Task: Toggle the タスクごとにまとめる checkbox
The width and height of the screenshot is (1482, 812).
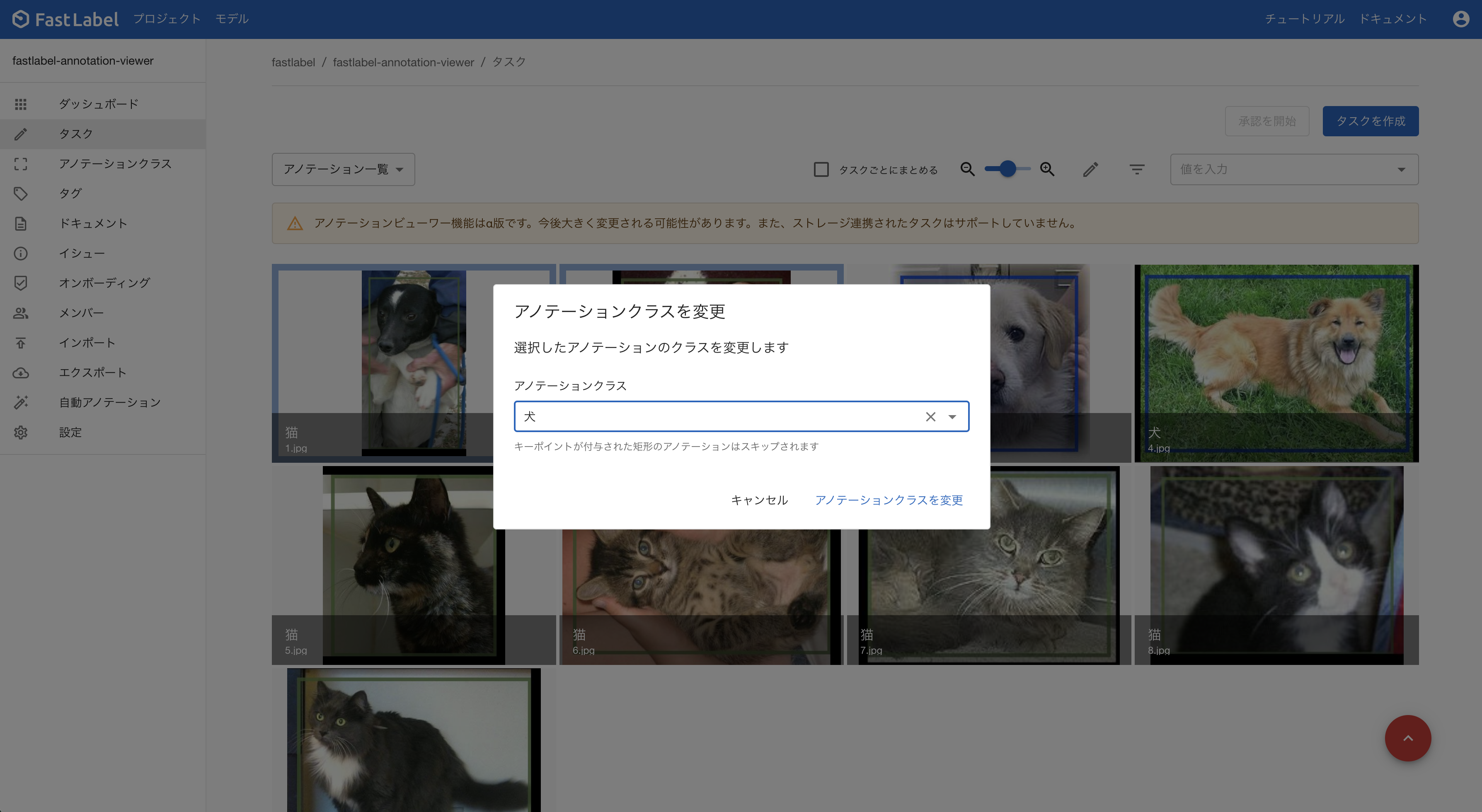Action: pyautogui.click(x=821, y=169)
